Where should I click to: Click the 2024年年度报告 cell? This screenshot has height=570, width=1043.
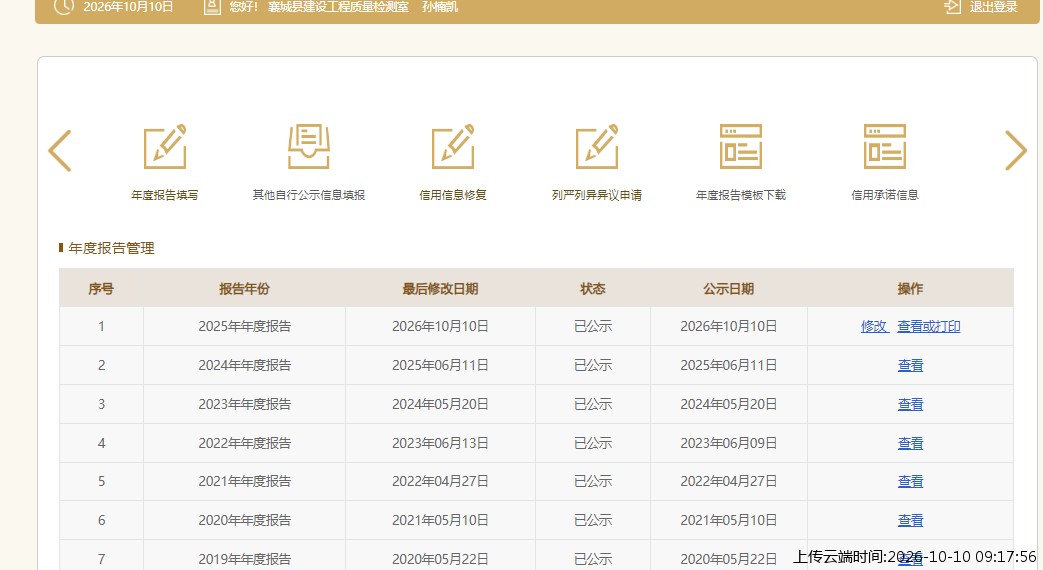tap(244, 365)
